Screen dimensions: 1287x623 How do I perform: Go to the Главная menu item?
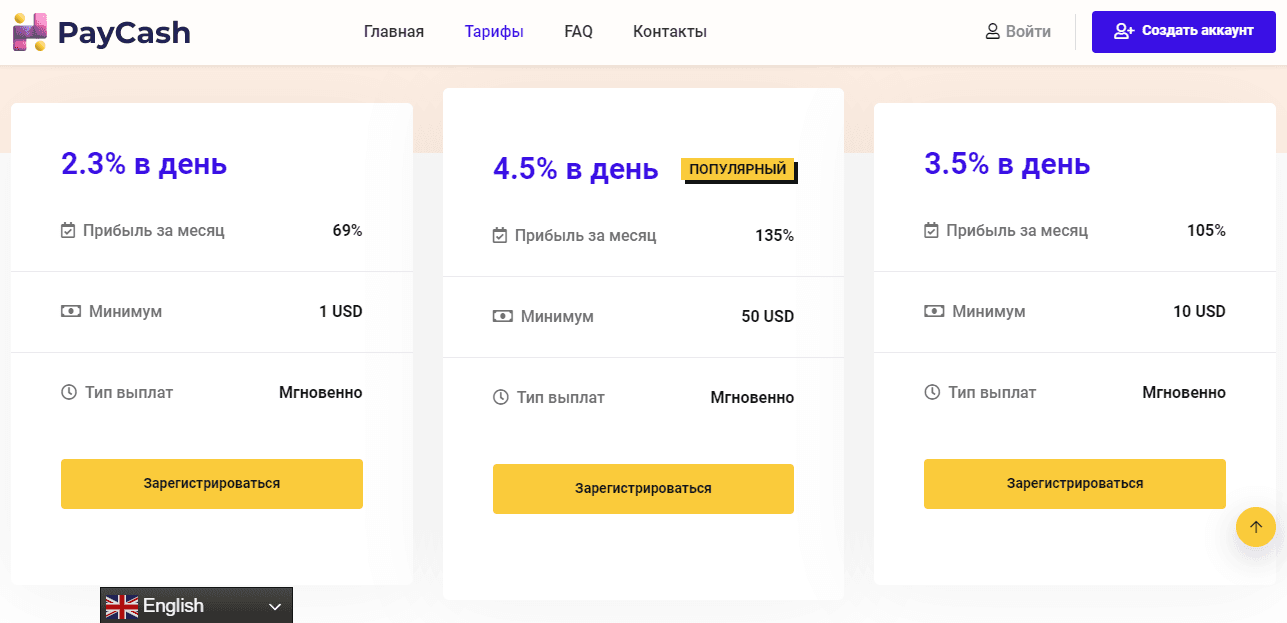pyautogui.click(x=393, y=32)
